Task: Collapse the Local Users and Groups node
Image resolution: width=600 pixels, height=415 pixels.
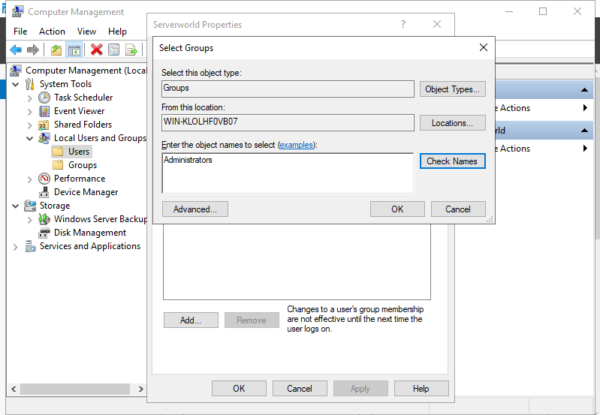Action: click(x=30, y=138)
